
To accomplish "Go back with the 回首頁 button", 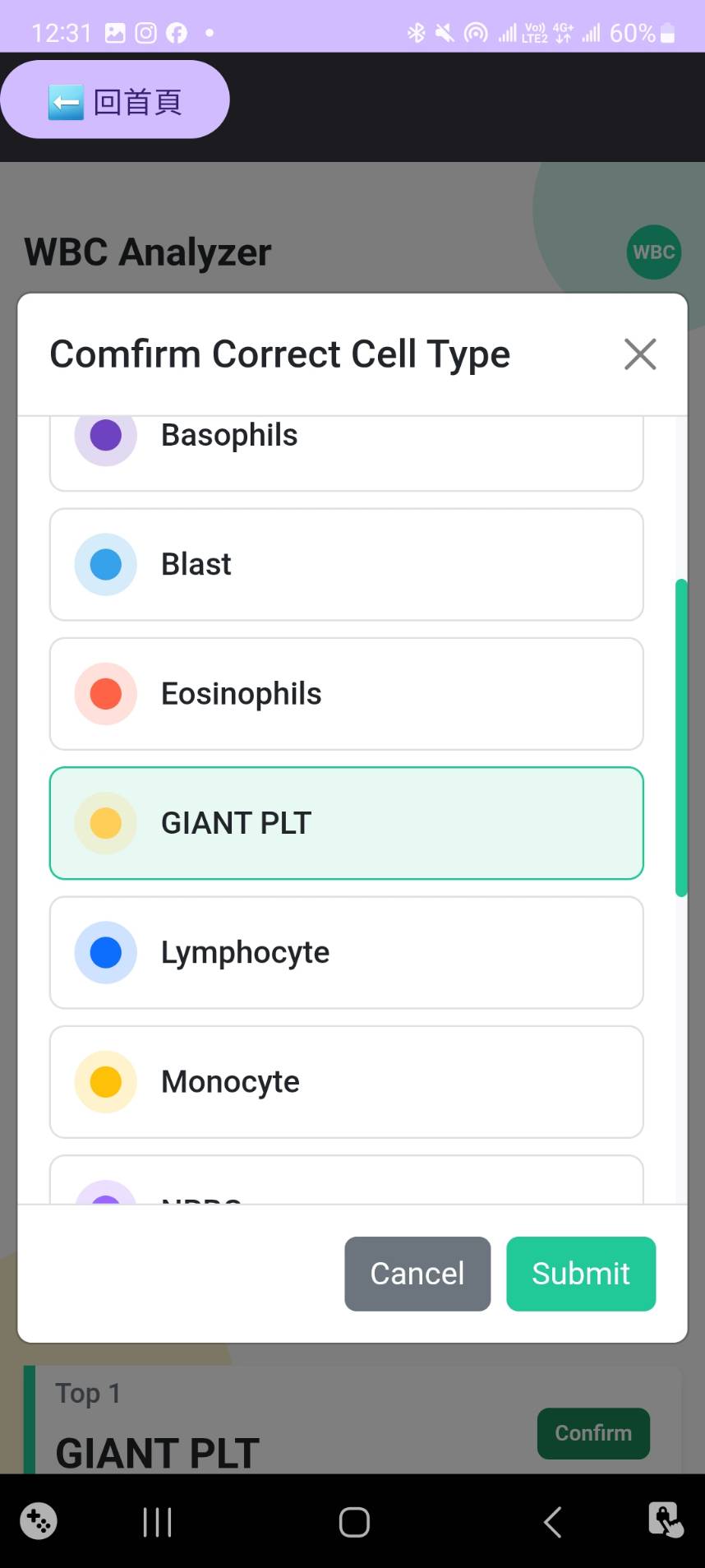I will click(115, 102).
